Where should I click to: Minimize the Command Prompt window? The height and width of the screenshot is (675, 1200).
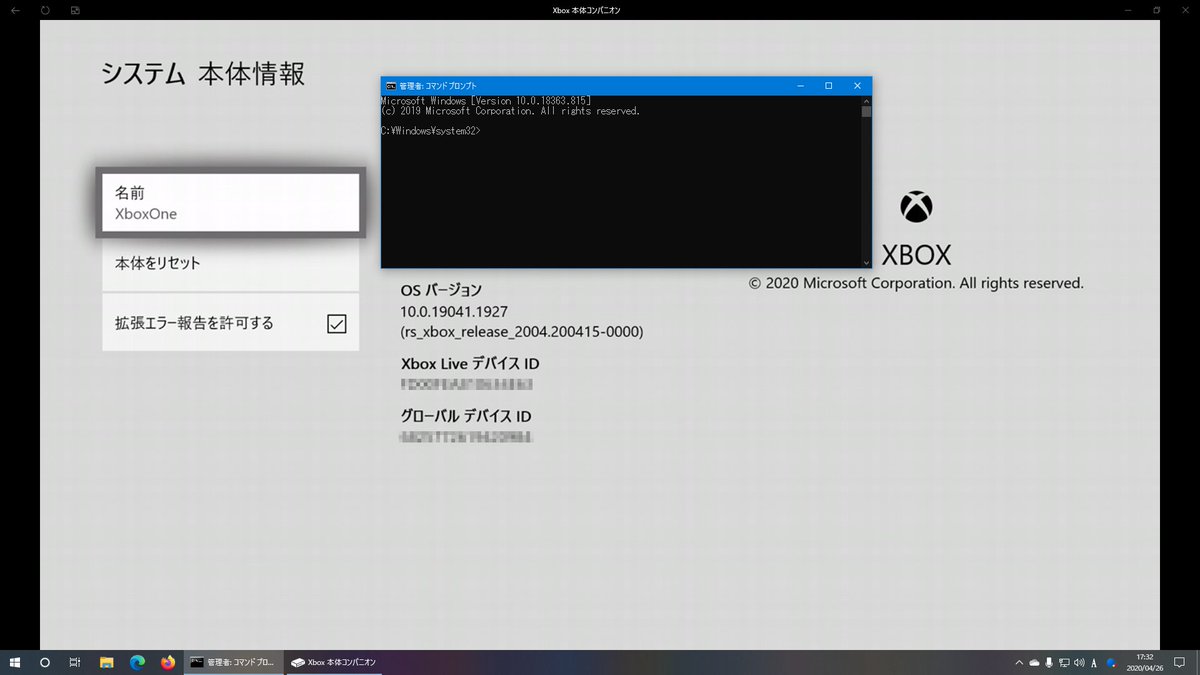coord(799,86)
